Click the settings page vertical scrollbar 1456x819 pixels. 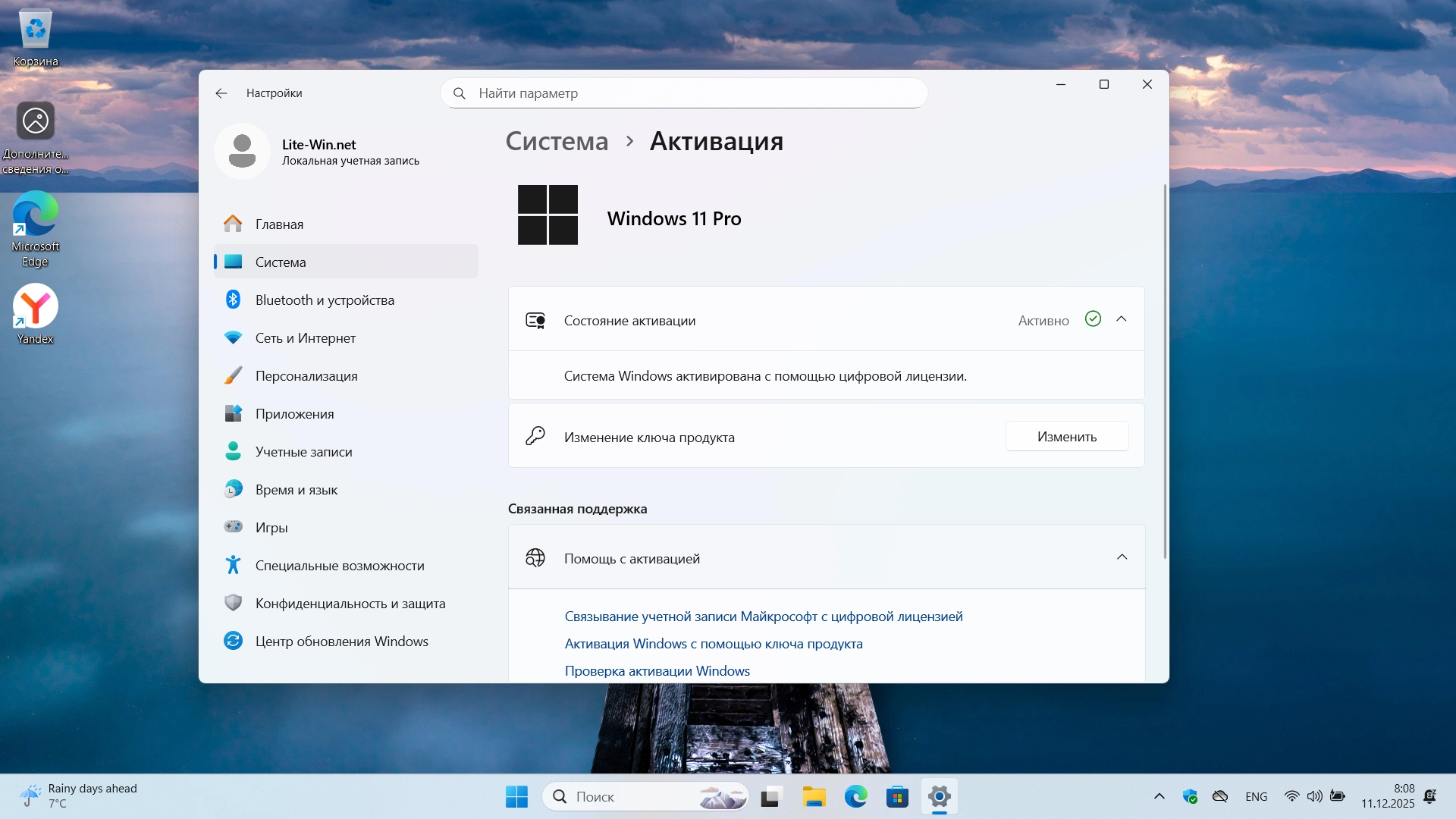(x=1165, y=372)
